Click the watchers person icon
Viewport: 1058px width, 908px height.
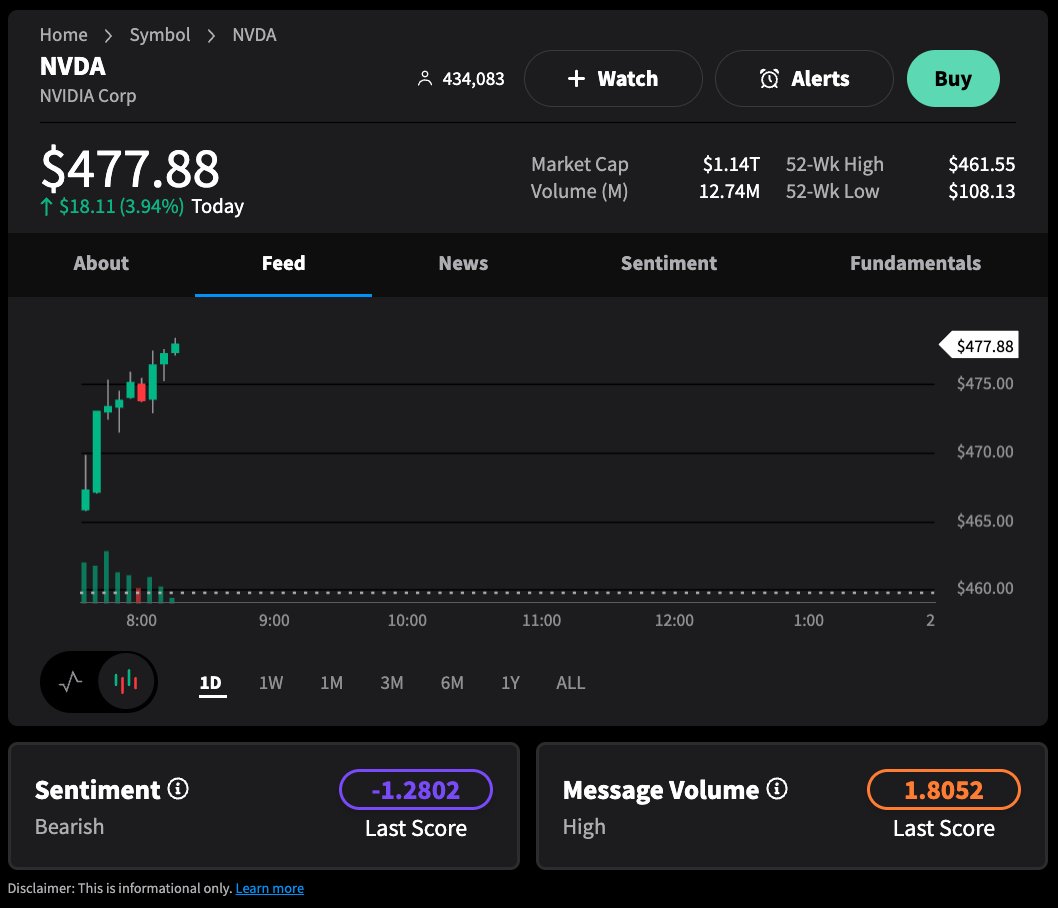pos(424,79)
